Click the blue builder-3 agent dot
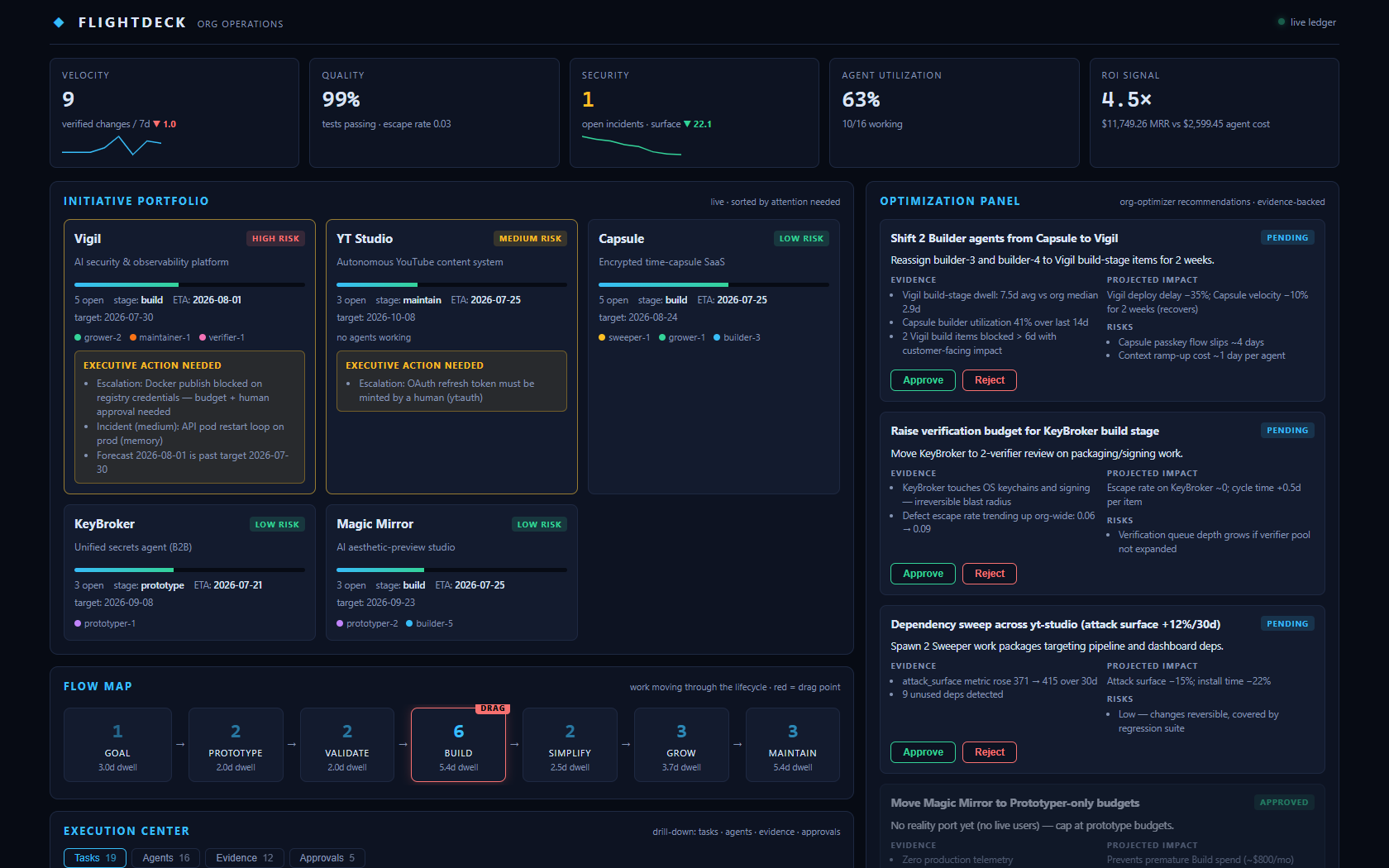Image resolution: width=1389 pixels, height=868 pixels. 717,337
